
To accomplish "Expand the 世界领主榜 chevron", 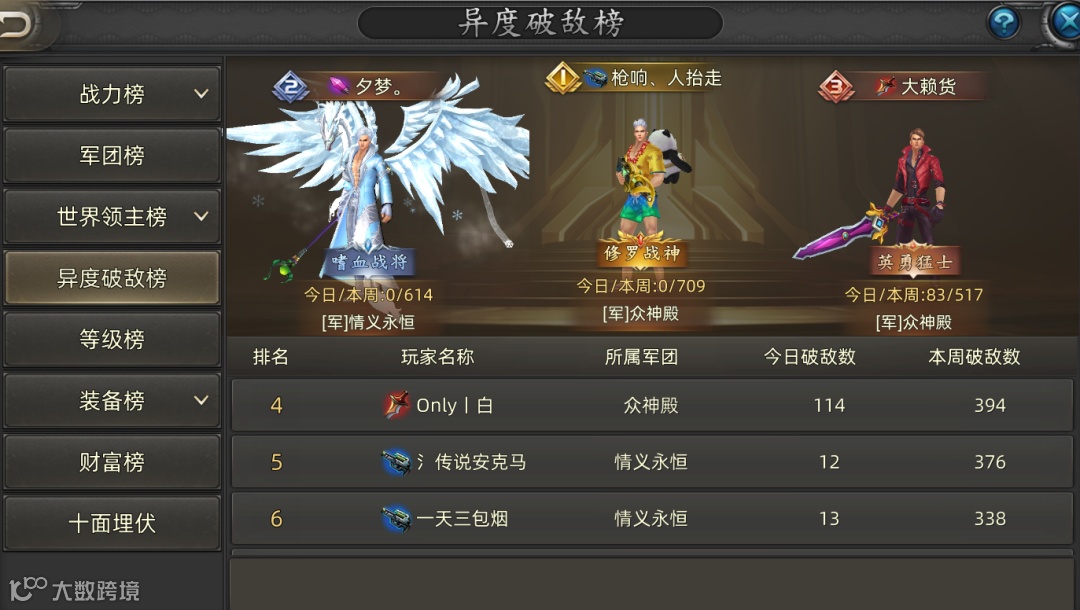I will [x=201, y=216].
